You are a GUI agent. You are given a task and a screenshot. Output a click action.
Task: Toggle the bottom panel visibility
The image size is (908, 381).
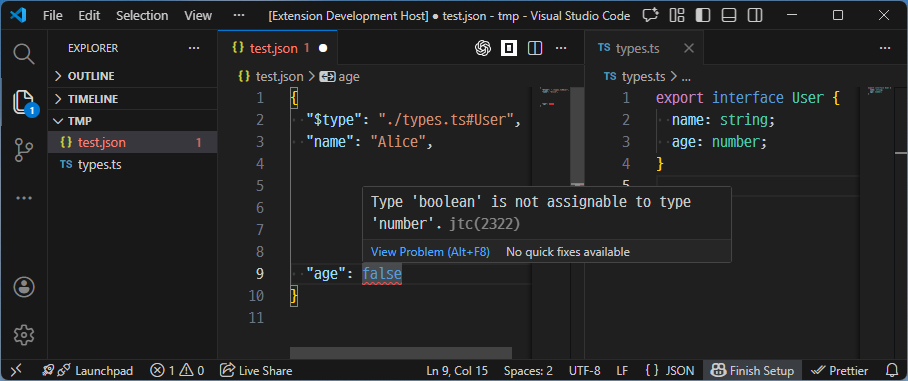(729, 16)
